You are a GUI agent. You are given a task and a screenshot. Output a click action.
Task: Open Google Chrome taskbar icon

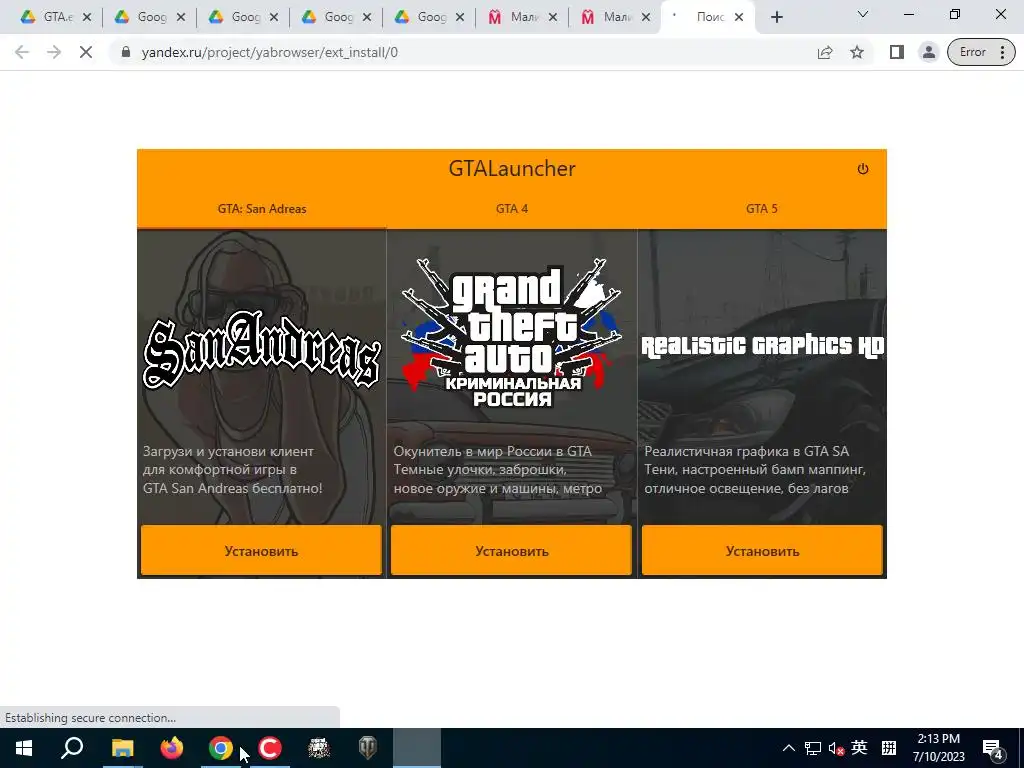221,748
